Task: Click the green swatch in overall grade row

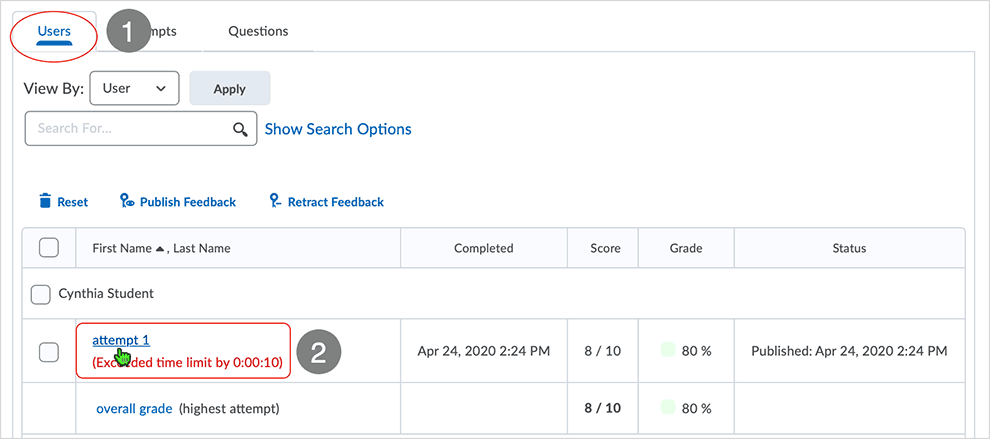Action: coord(668,407)
